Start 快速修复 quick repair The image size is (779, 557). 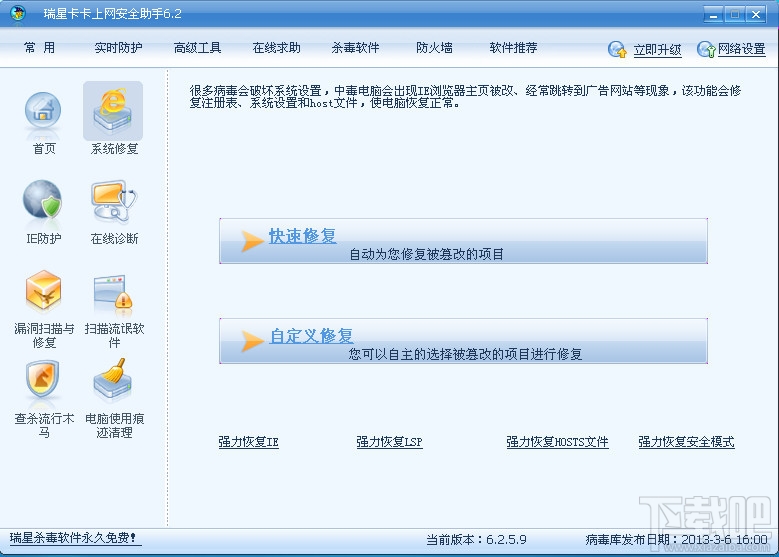303,236
